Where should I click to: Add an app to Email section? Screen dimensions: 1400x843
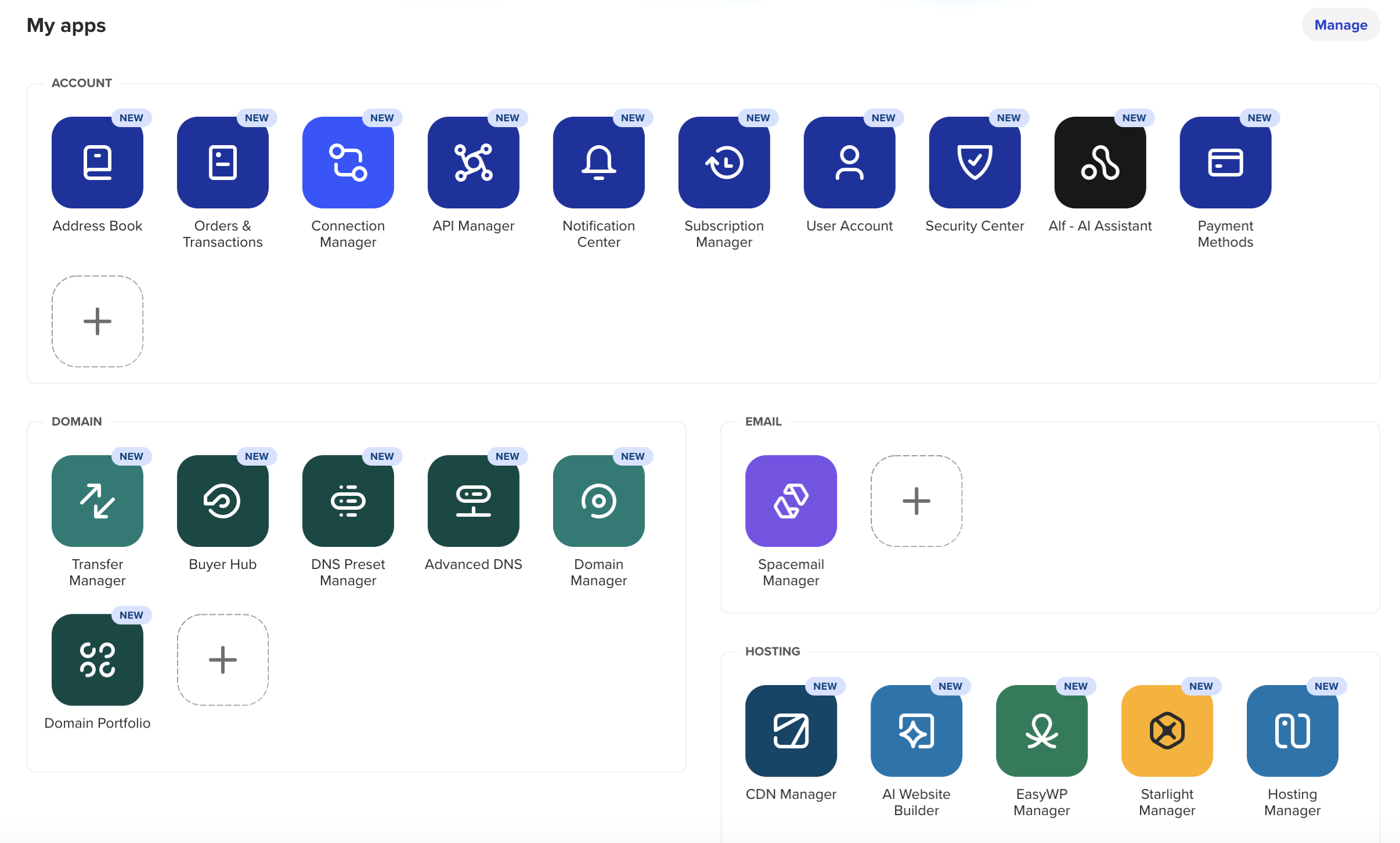917,501
